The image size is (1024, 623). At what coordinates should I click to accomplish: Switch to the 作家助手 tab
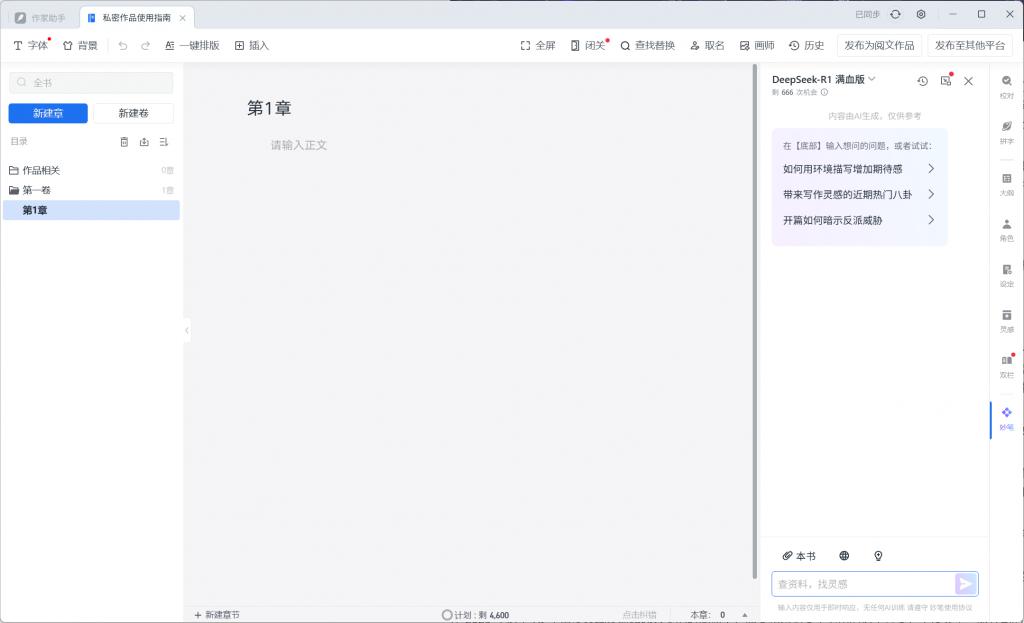[x=40, y=17]
